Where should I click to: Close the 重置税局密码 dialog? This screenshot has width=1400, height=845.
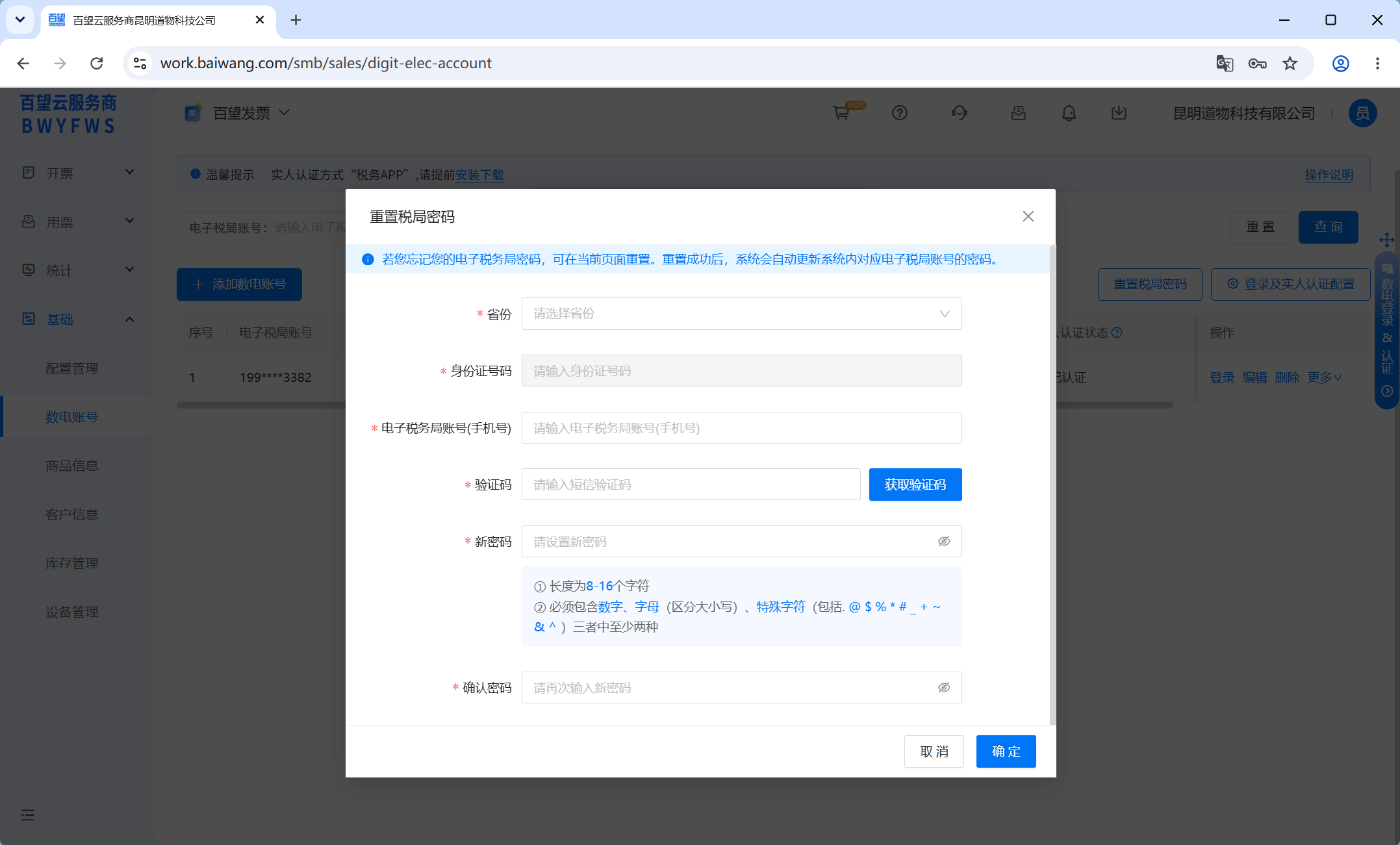point(1028,216)
